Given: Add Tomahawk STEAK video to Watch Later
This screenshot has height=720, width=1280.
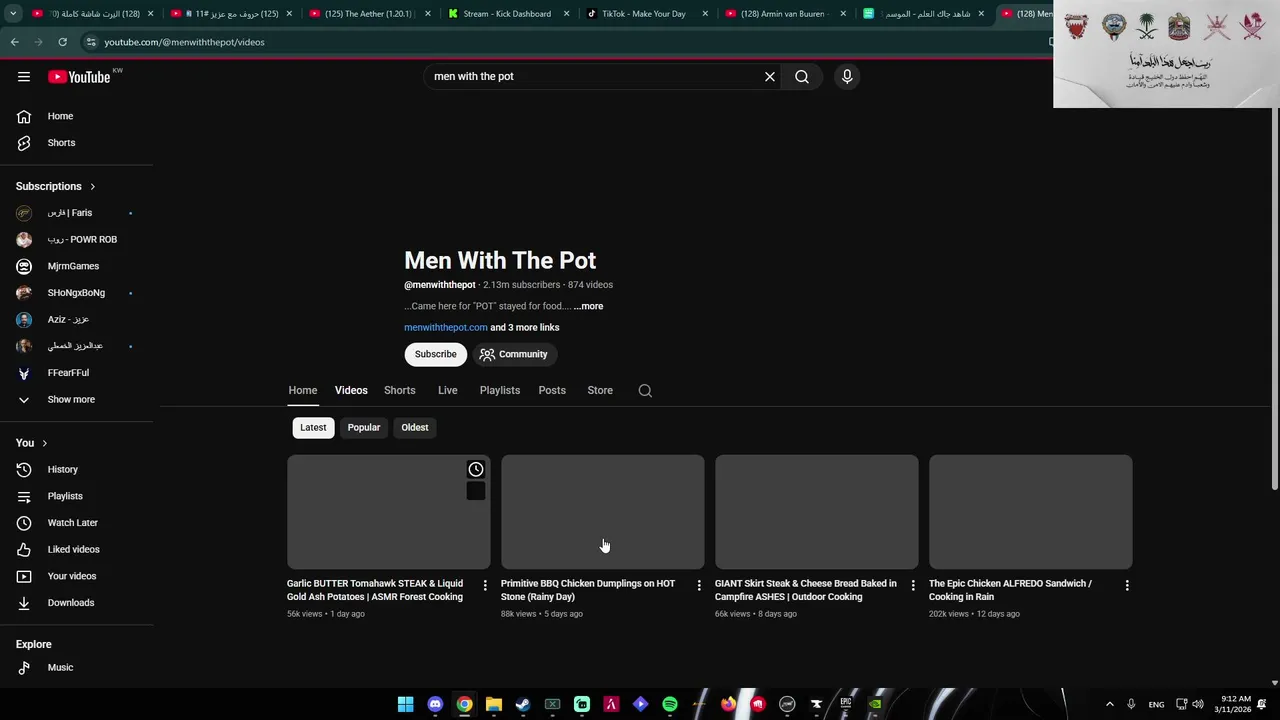Looking at the screenshot, I should pyautogui.click(x=476, y=469).
